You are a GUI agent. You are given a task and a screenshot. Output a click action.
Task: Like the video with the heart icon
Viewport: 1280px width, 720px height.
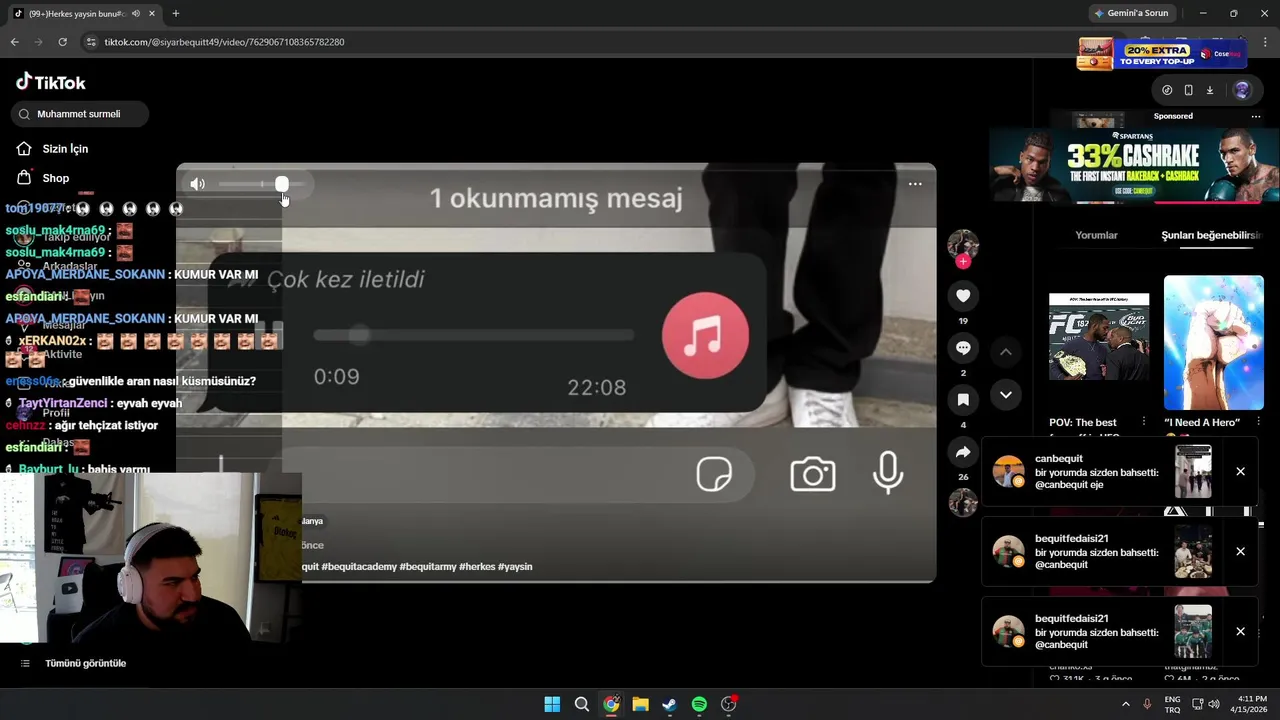[x=963, y=296]
